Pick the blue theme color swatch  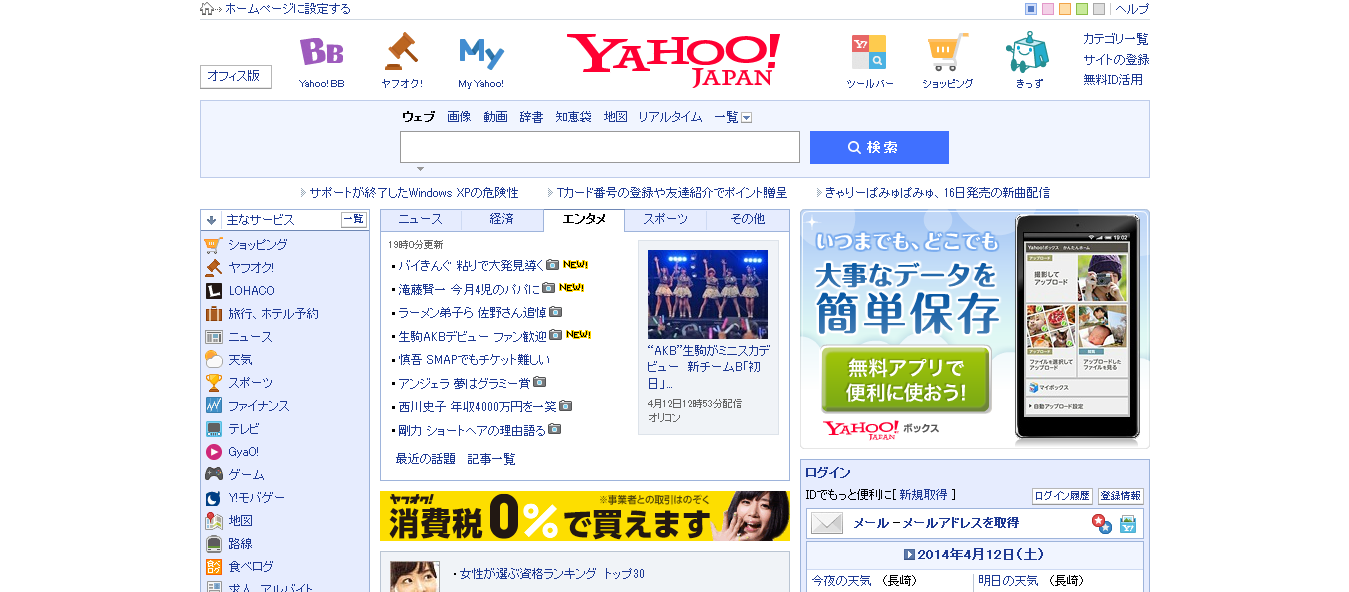(1031, 9)
